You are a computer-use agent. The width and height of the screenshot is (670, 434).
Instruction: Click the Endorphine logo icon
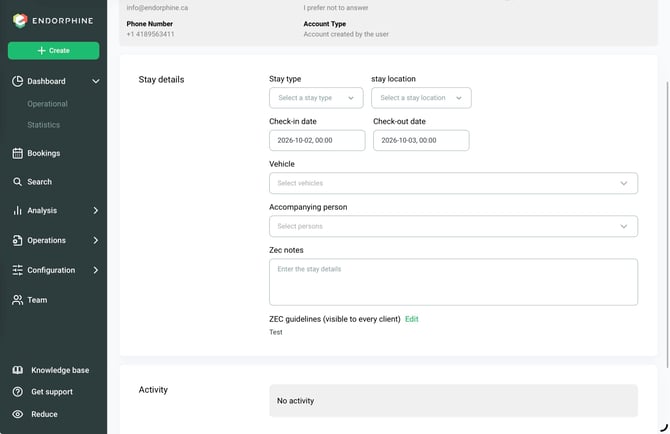coord(20,21)
